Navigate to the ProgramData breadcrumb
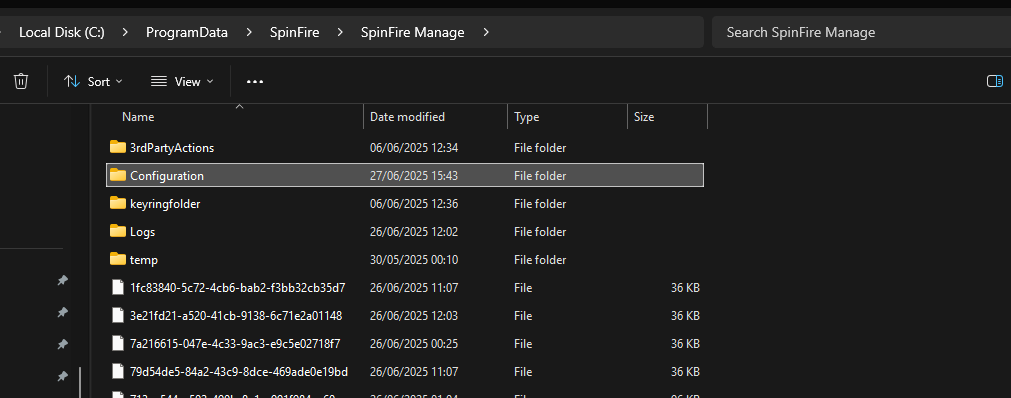This screenshot has height=398, width=1011. pyautogui.click(x=187, y=32)
